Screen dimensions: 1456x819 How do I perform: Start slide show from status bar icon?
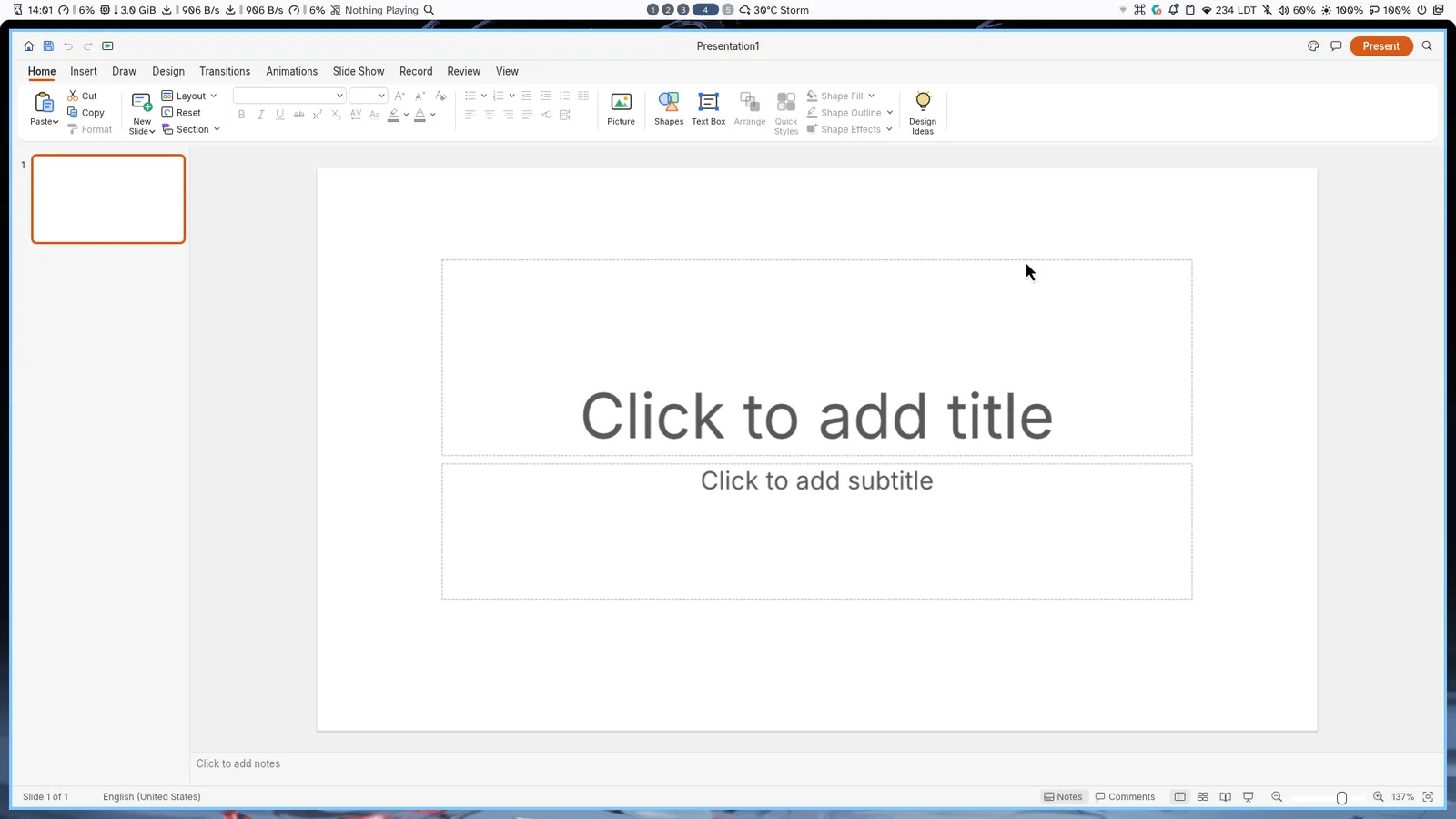click(x=1249, y=797)
